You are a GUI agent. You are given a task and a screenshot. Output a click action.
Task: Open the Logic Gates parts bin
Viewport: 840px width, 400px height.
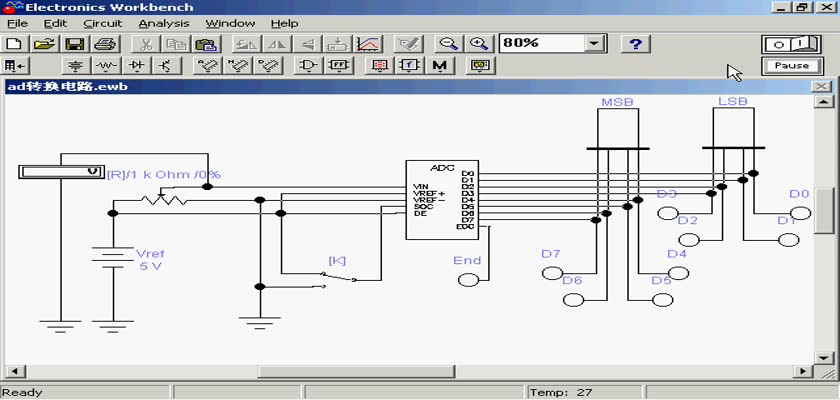pyautogui.click(x=308, y=65)
